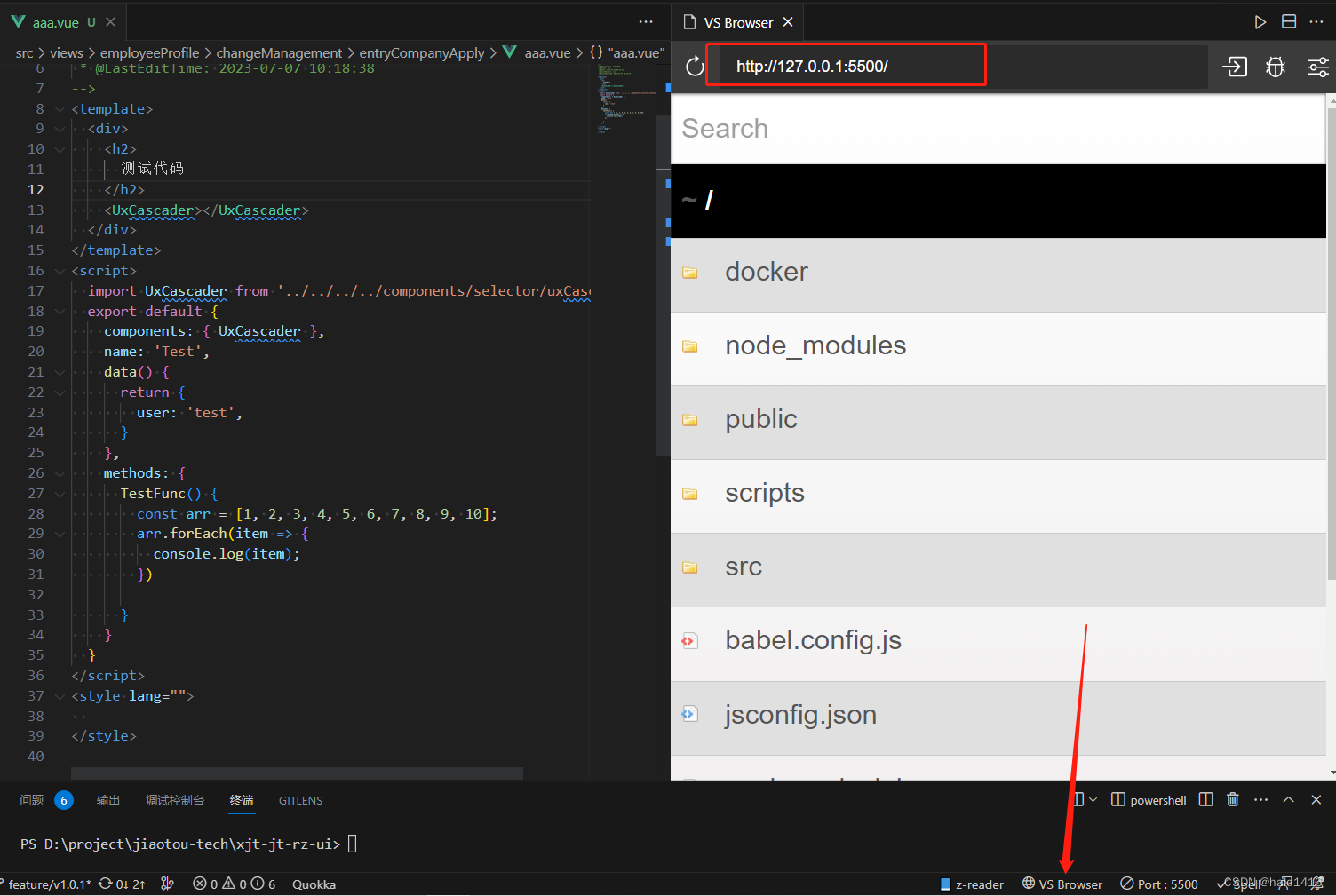
Task: Open terminal panel more actions menu
Action: pyautogui.click(x=1260, y=799)
